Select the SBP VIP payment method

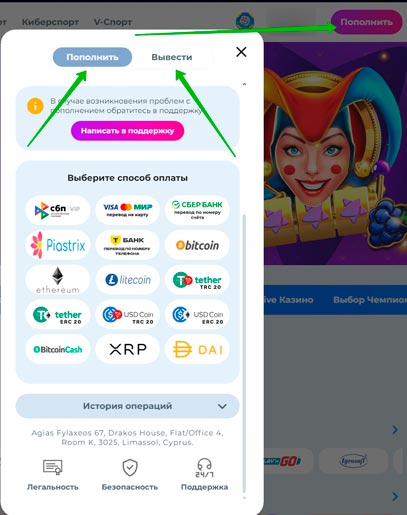pyautogui.click(x=58, y=210)
